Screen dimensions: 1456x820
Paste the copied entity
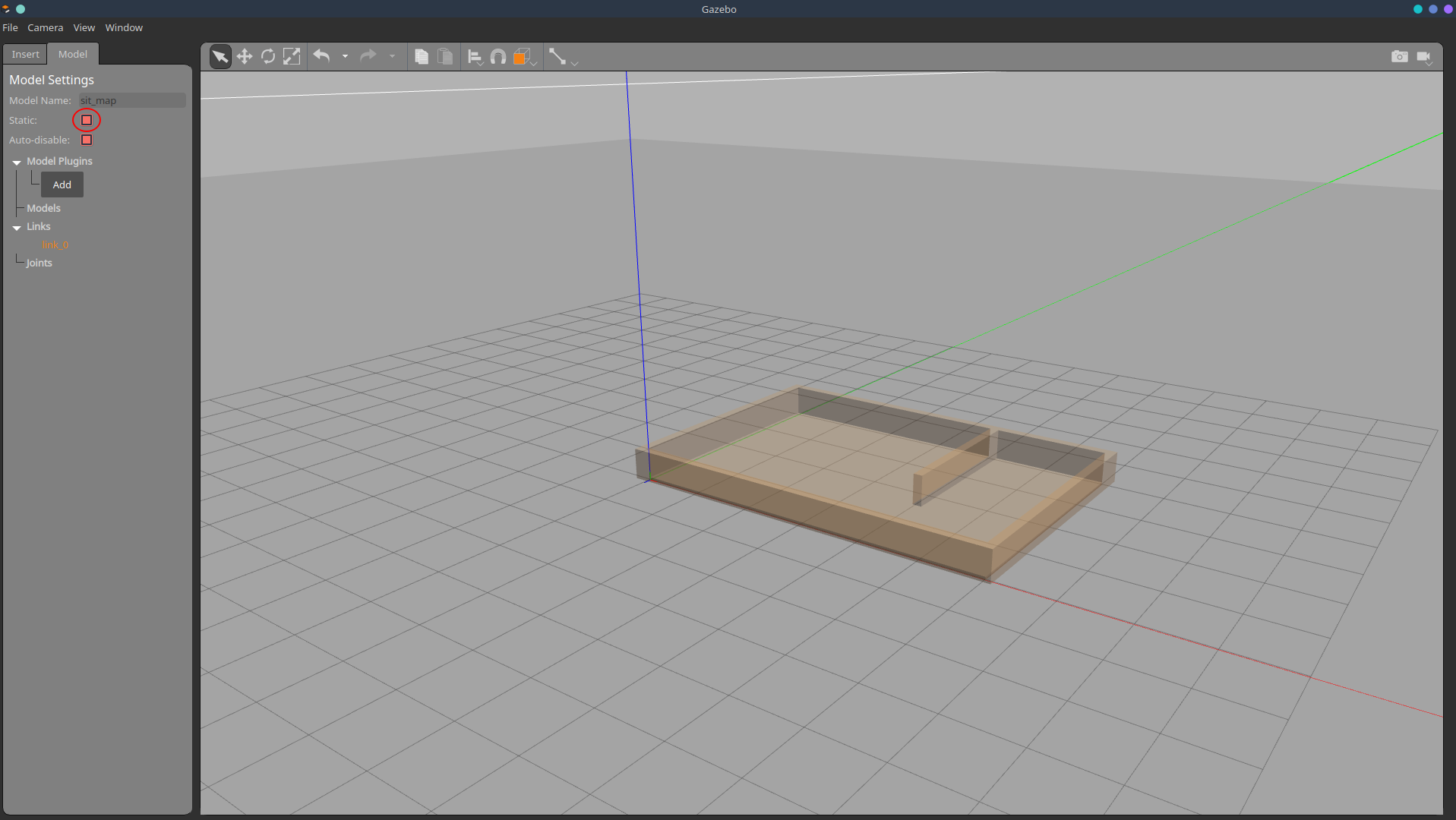click(x=446, y=57)
